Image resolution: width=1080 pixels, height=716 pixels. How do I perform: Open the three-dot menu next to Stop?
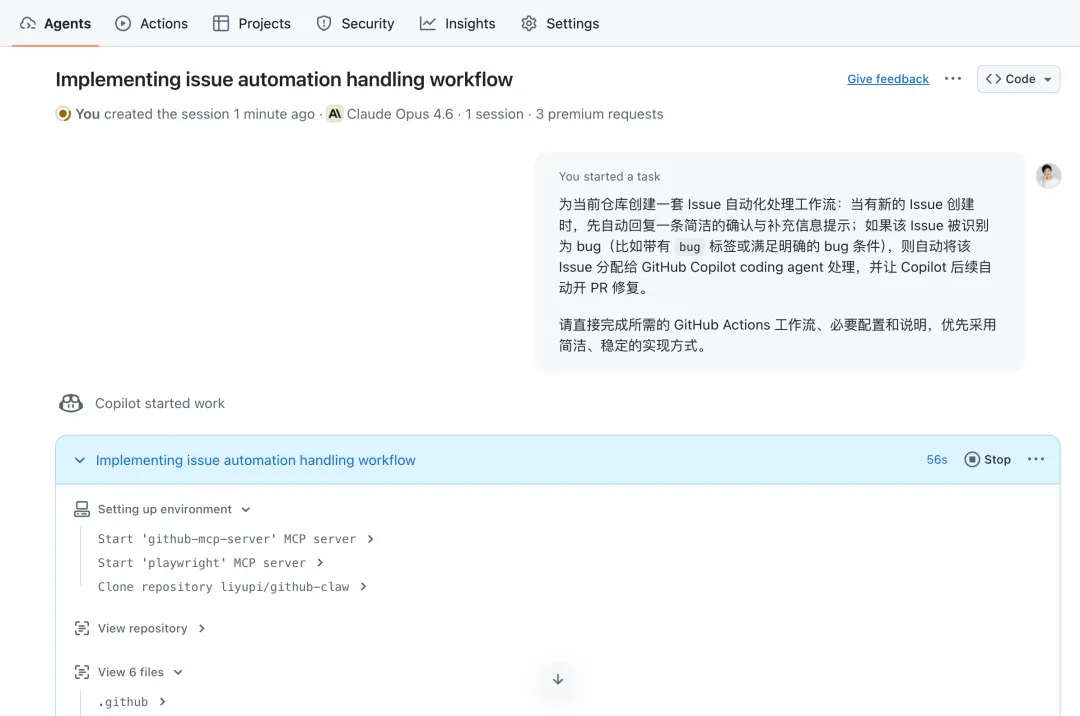[1036, 459]
